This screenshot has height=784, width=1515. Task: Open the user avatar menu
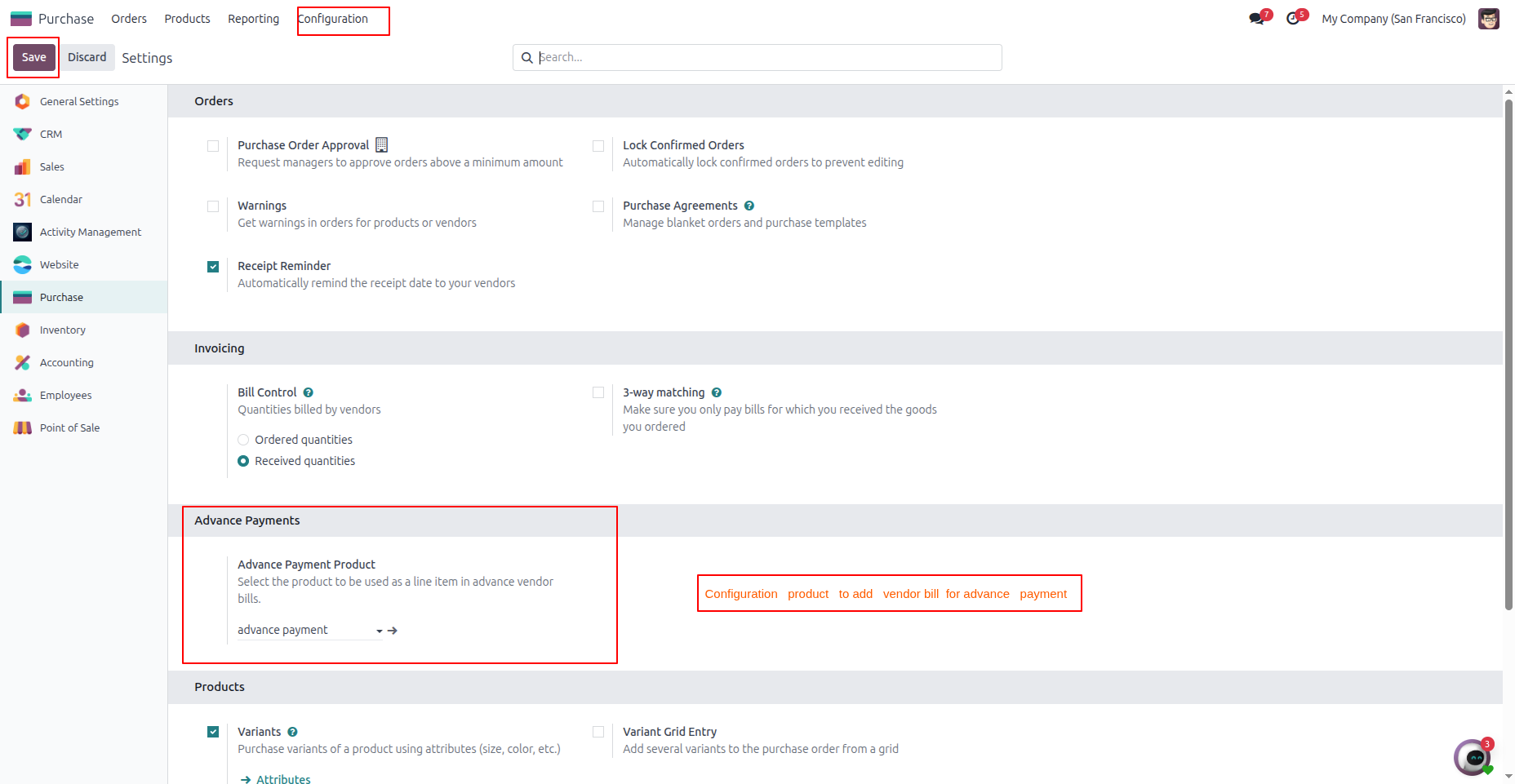(1489, 19)
